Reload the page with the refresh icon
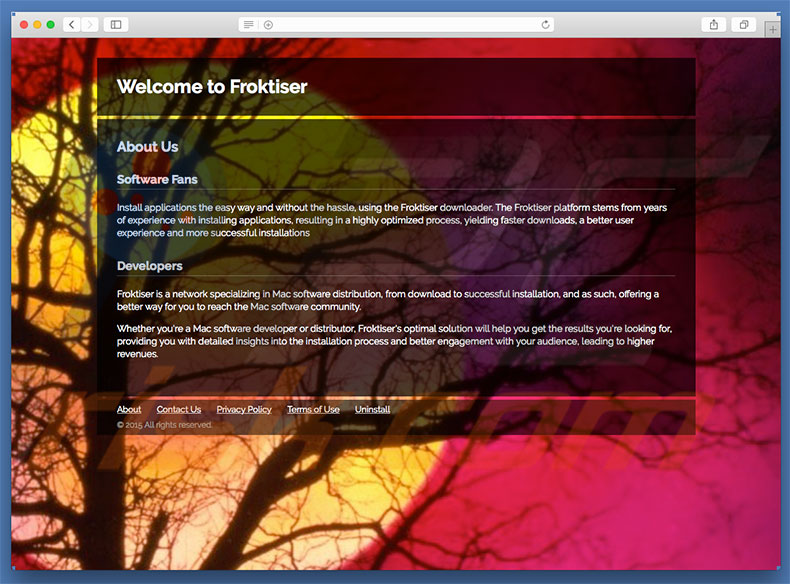 pos(545,24)
